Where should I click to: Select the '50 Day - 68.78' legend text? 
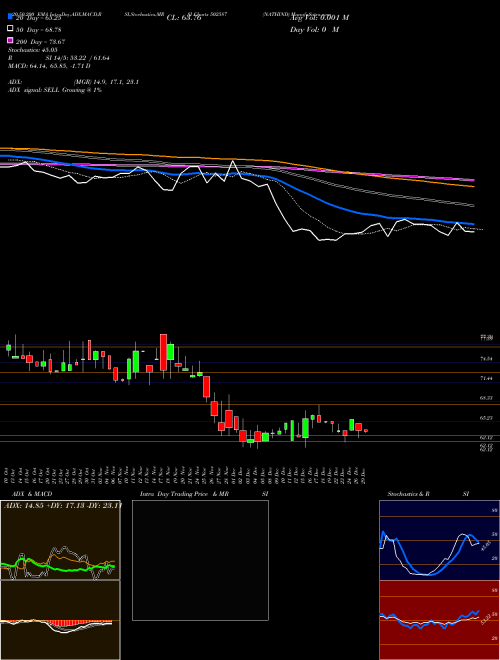tap(38, 29)
